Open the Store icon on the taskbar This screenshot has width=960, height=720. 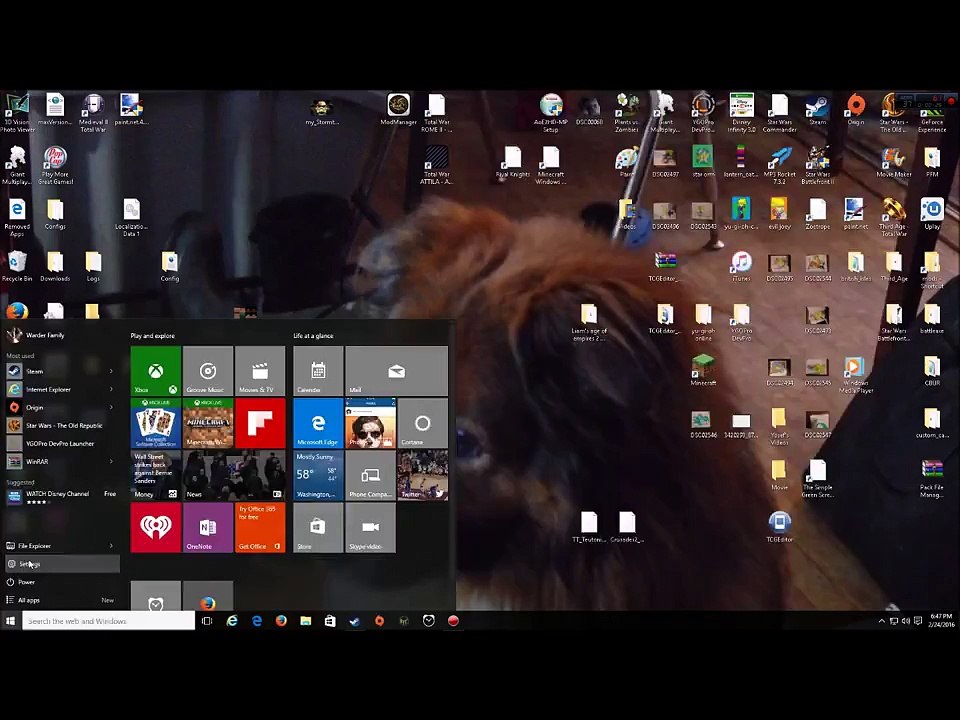click(x=330, y=621)
